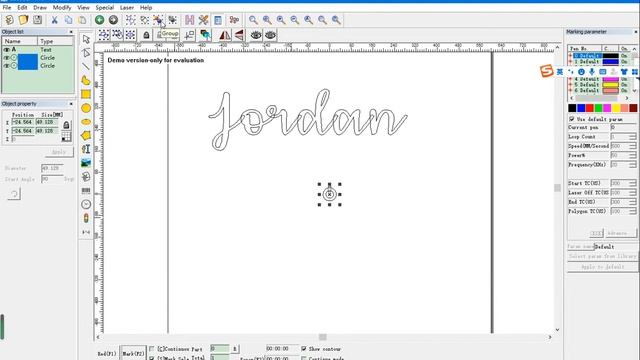Select the ellipse drawing tool
Screen dimensions: 640x360
tap(86, 122)
